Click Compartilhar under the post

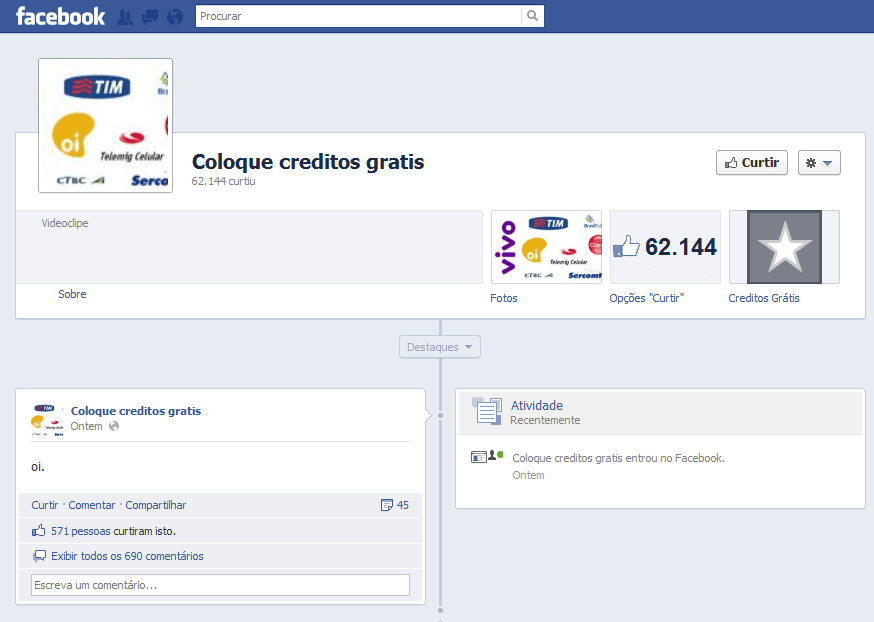(x=155, y=505)
